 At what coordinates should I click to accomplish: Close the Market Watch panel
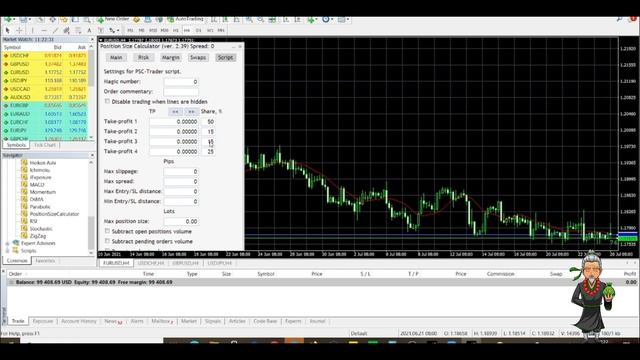click(x=92, y=40)
